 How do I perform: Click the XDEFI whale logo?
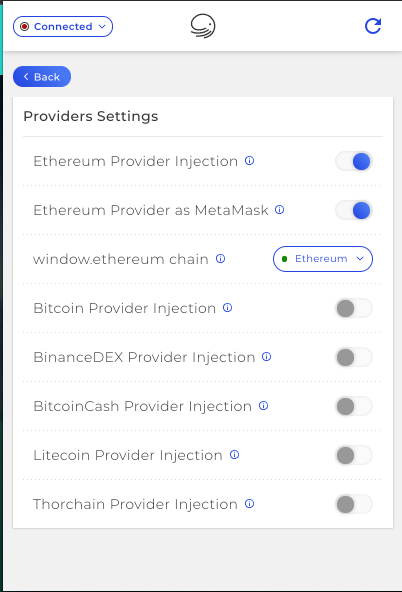tap(203, 26)
